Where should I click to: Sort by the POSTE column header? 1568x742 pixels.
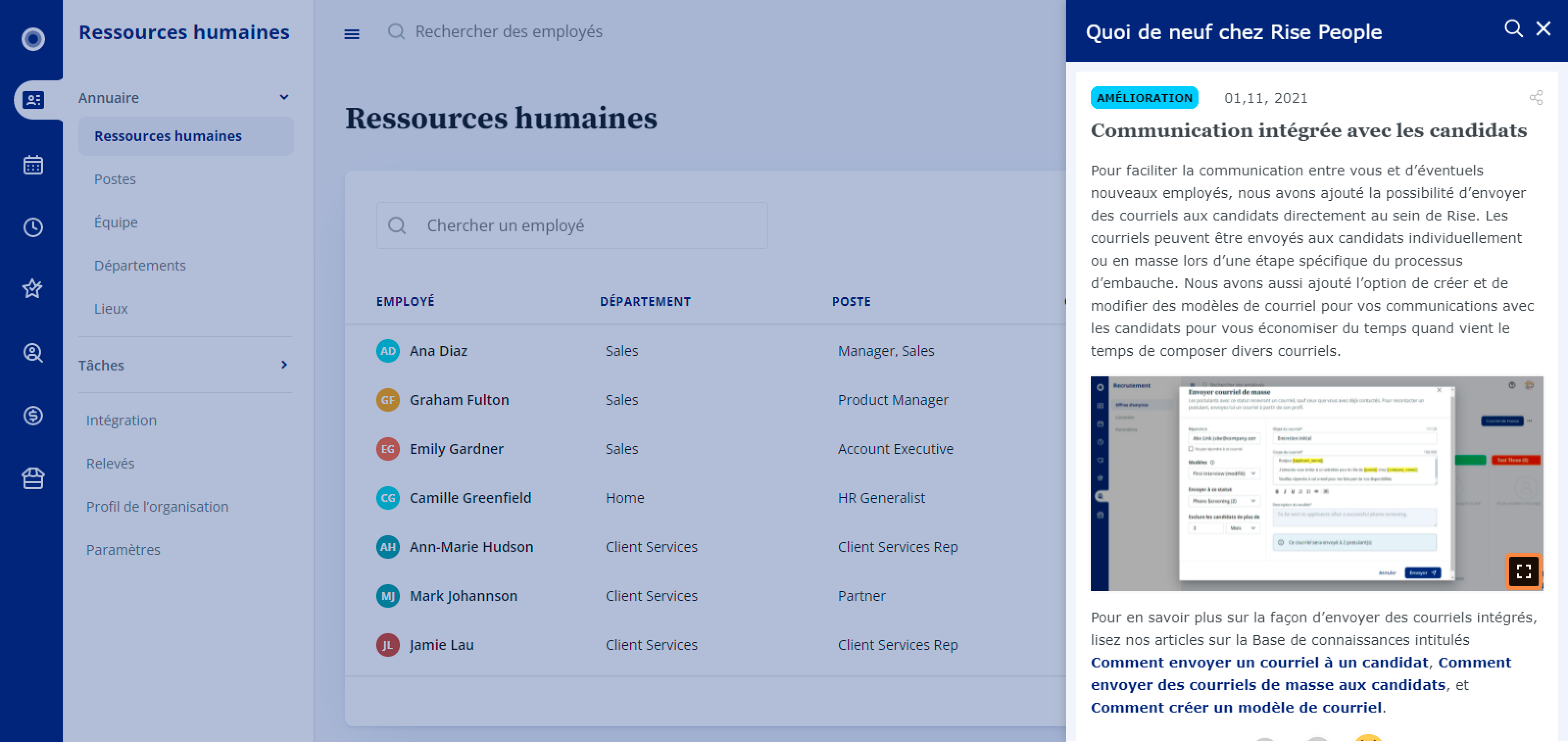(x=851, y=301)
